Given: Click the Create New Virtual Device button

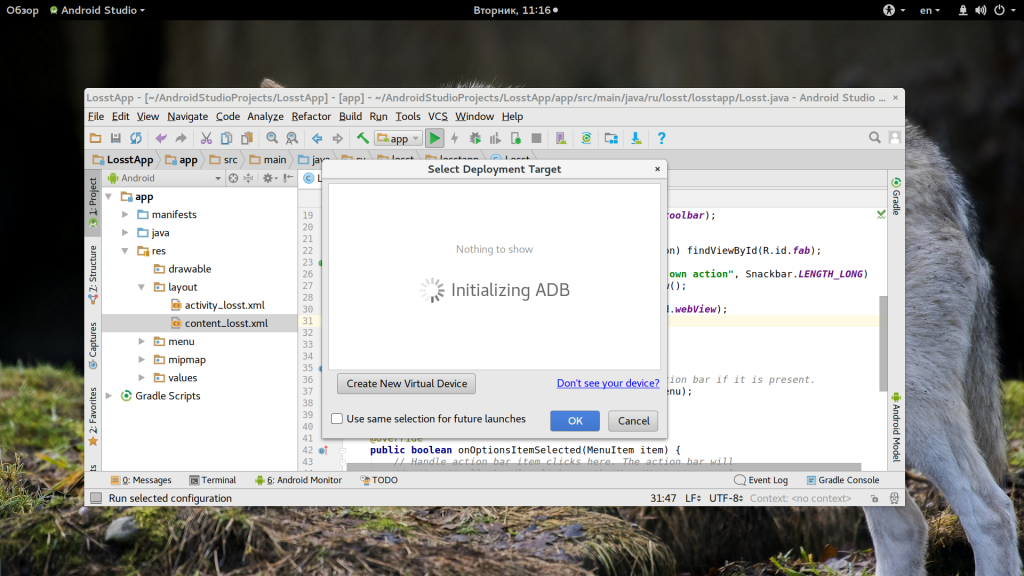Looking at the screenshot, I should point(406,384).
